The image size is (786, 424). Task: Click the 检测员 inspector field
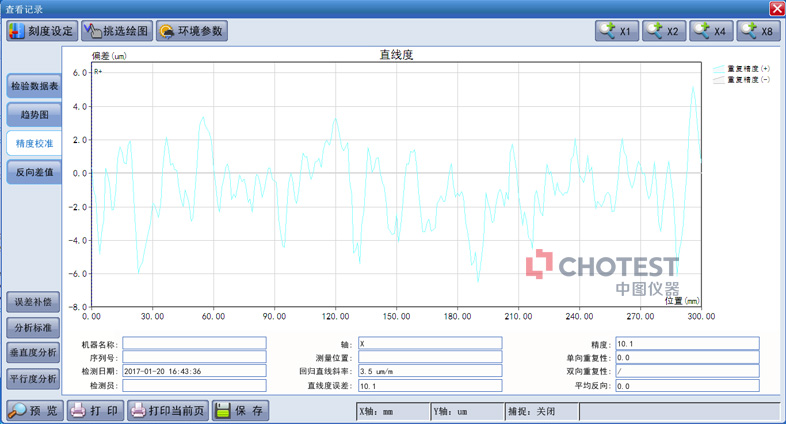194,385
